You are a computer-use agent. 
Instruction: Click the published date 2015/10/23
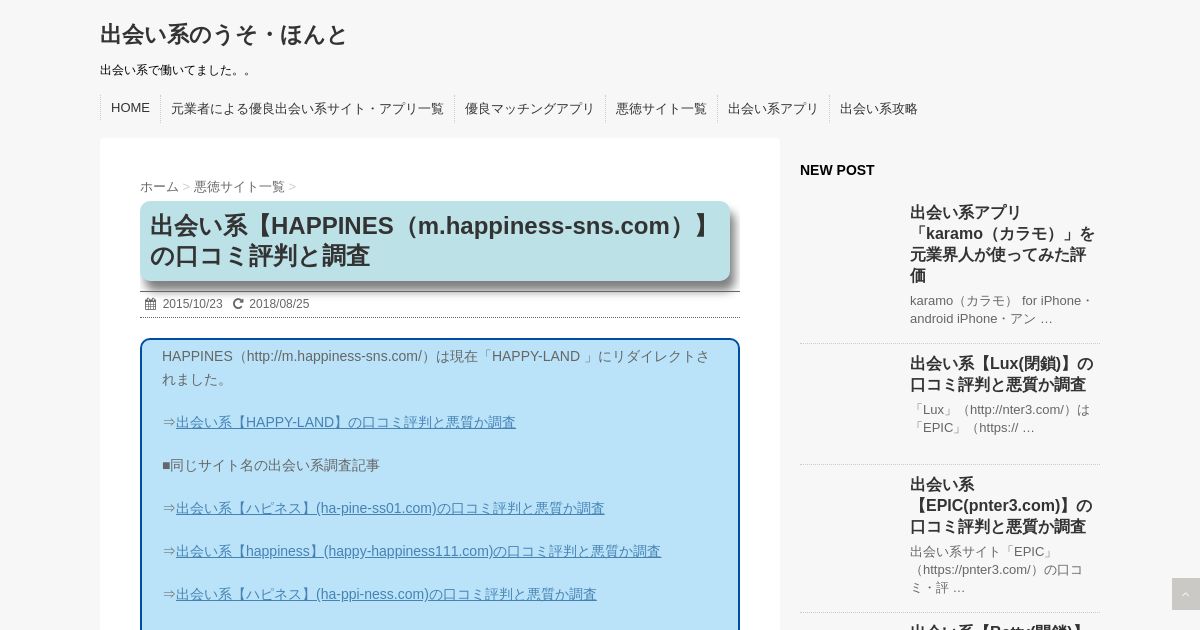click(192, 304)
